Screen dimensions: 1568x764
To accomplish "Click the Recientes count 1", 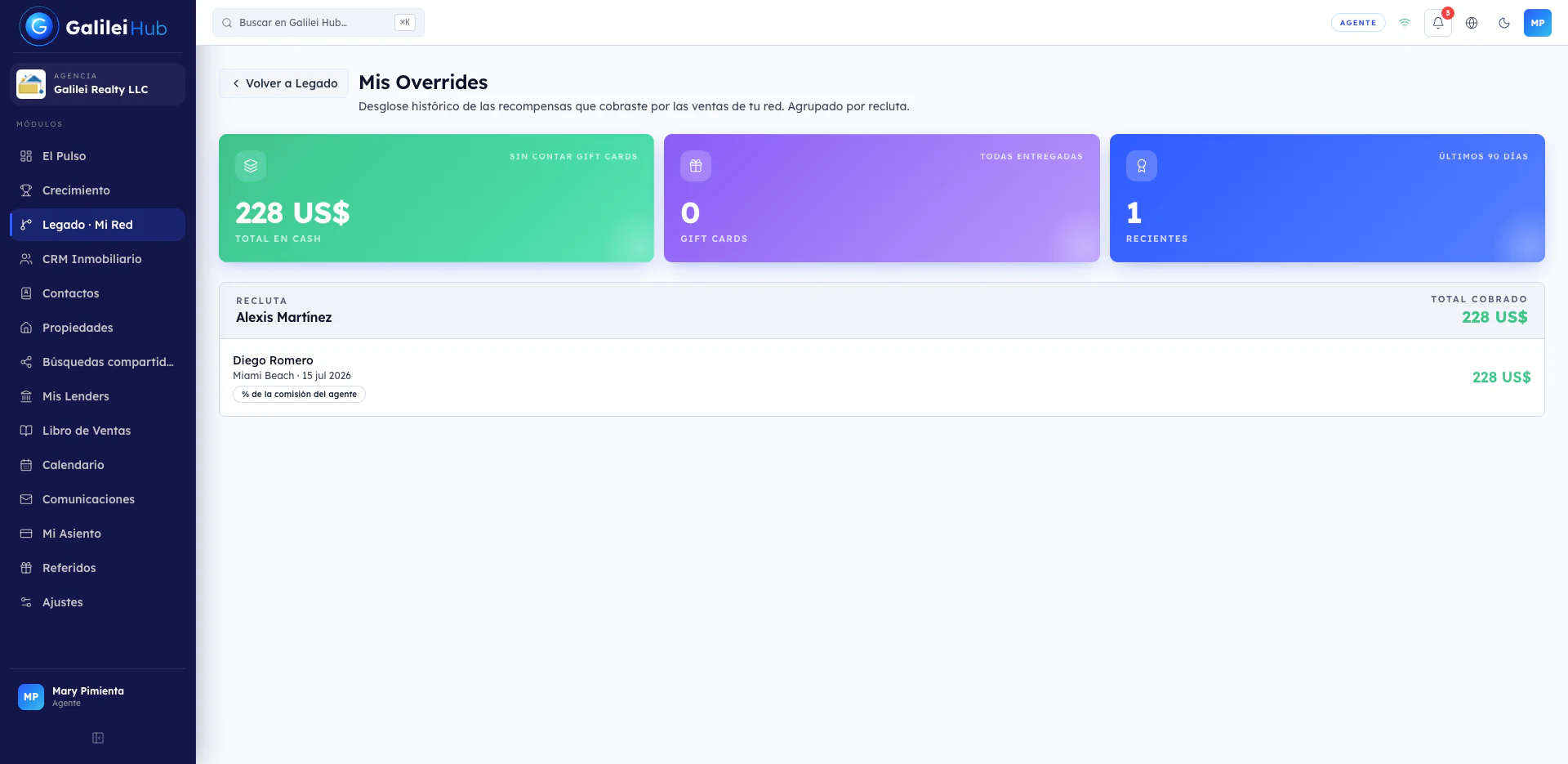I will coord(1134,213).
